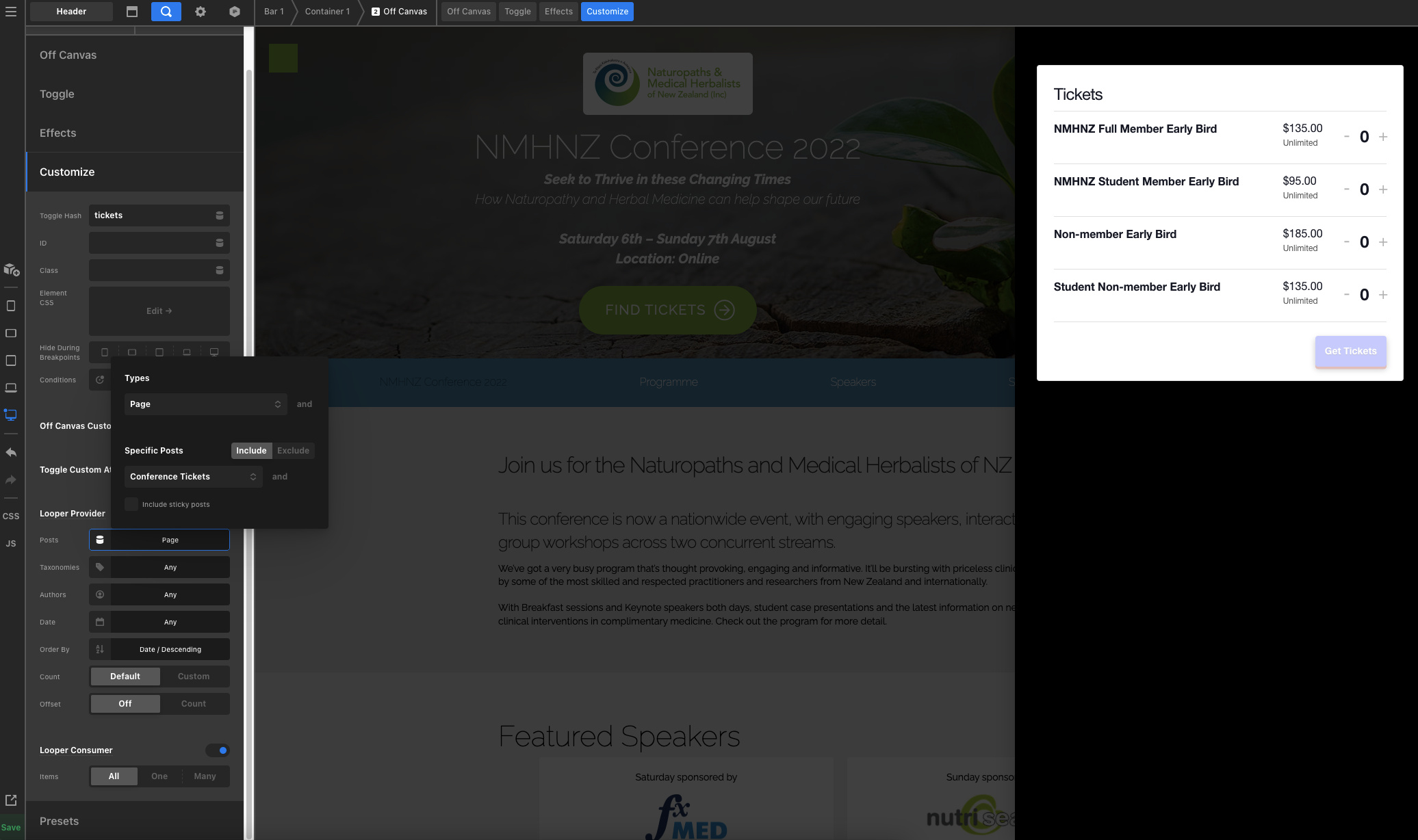The image size is (1418, 840).
Task: Open the Toggle section in sidebar
Action: 57,94
